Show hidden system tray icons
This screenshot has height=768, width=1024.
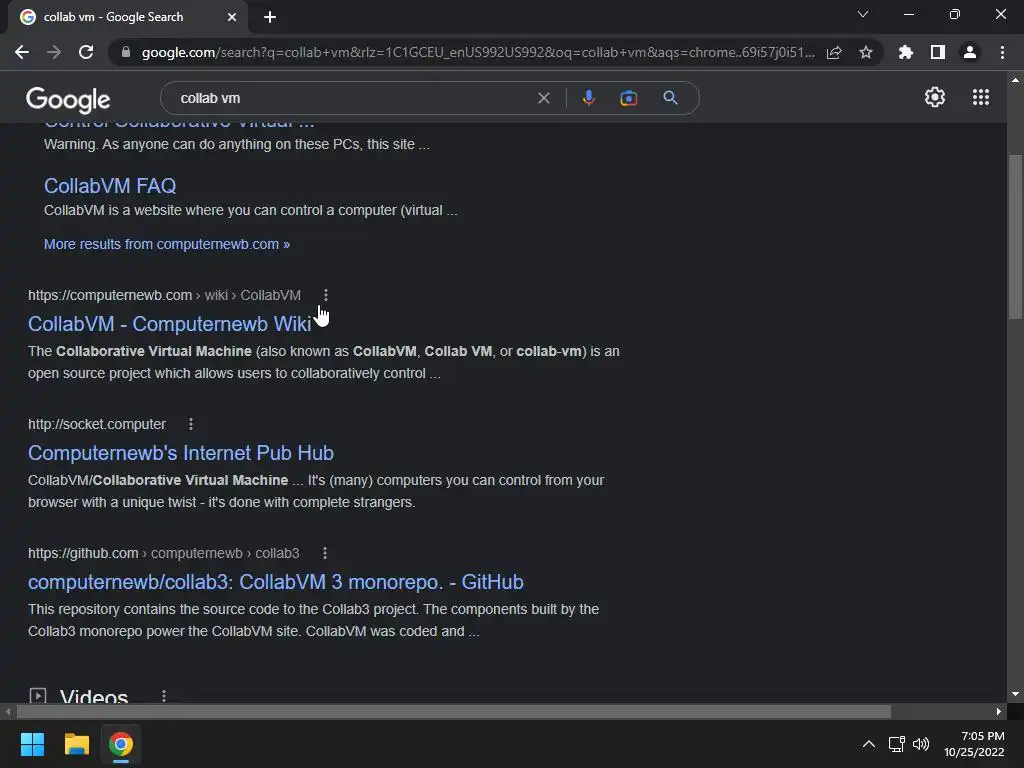[x=869, y=744]
